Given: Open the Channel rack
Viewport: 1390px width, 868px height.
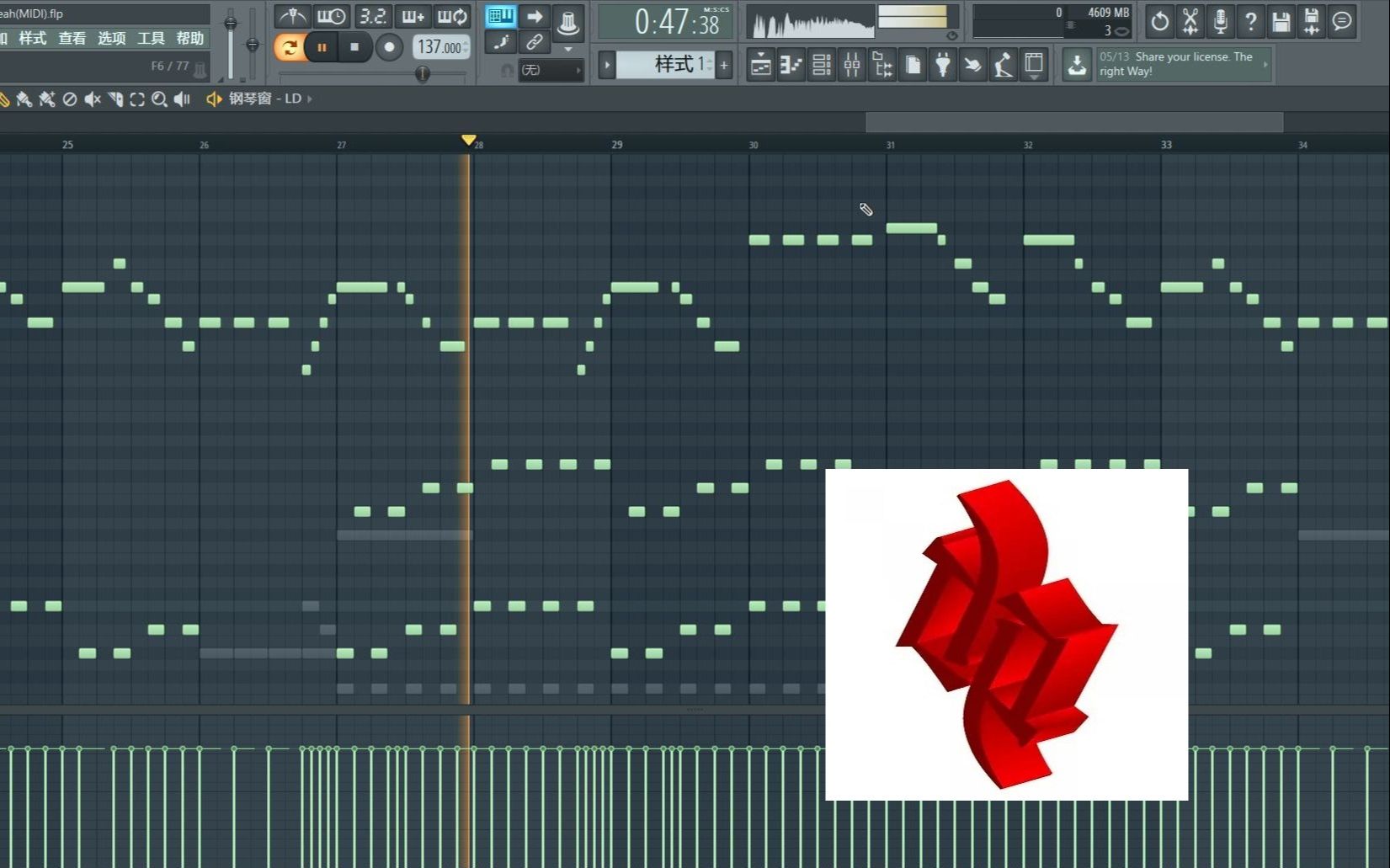Looking at the screenshot, I should click(821, 65).
